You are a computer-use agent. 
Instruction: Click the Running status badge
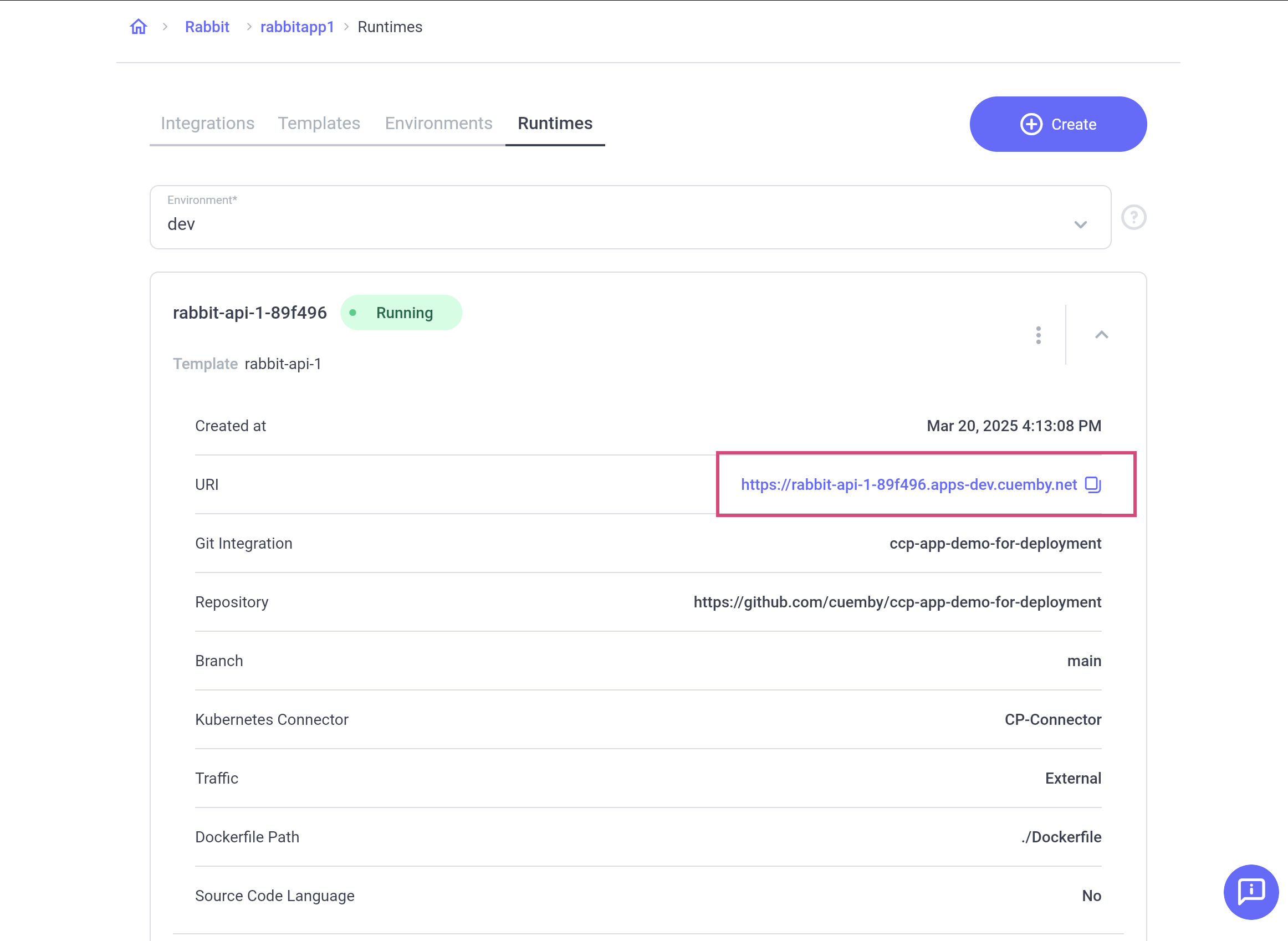point(401,312)
